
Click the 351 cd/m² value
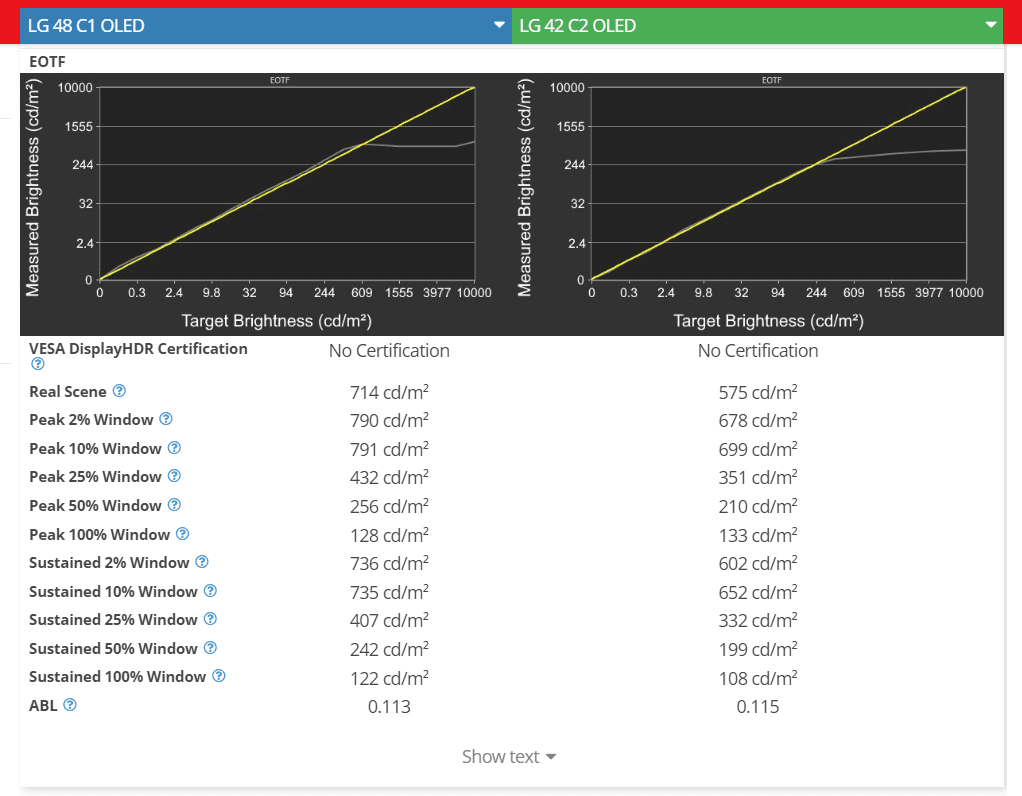click(758, 477)
